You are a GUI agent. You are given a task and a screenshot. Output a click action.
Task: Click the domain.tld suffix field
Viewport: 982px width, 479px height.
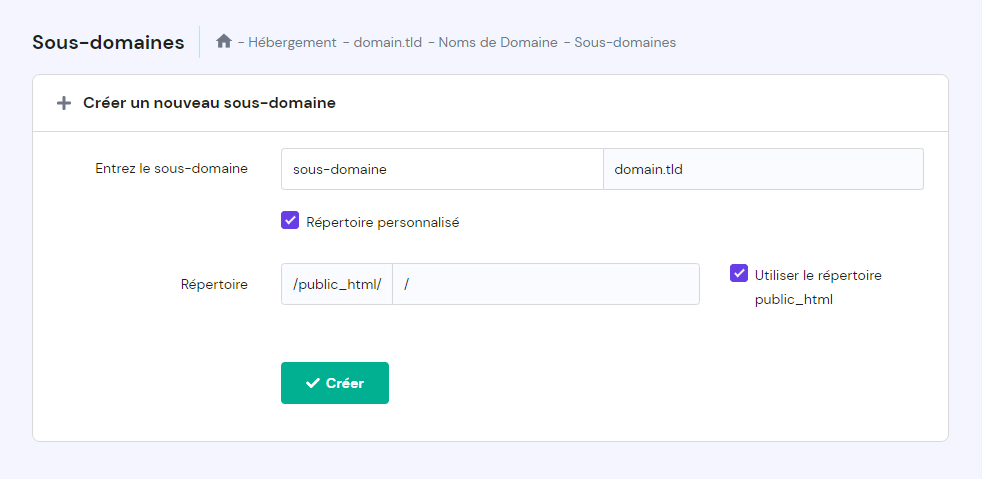pos(763,169)
